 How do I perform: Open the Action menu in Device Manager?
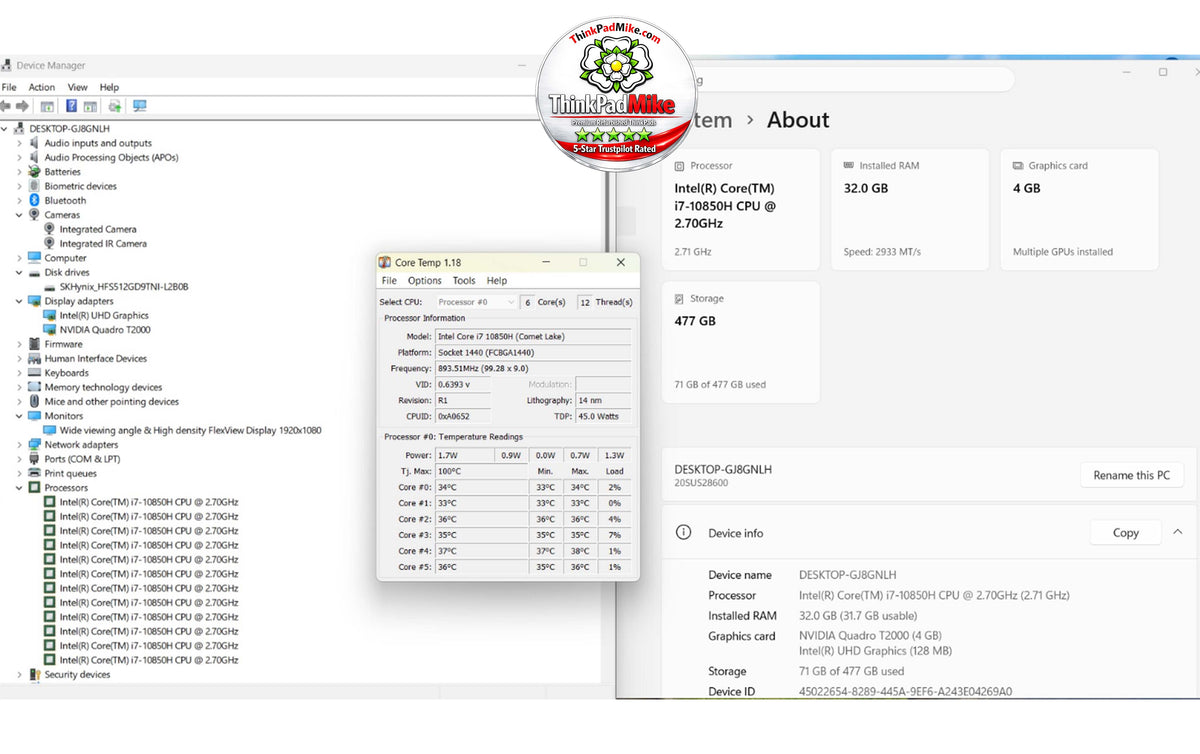pos(42,88)
